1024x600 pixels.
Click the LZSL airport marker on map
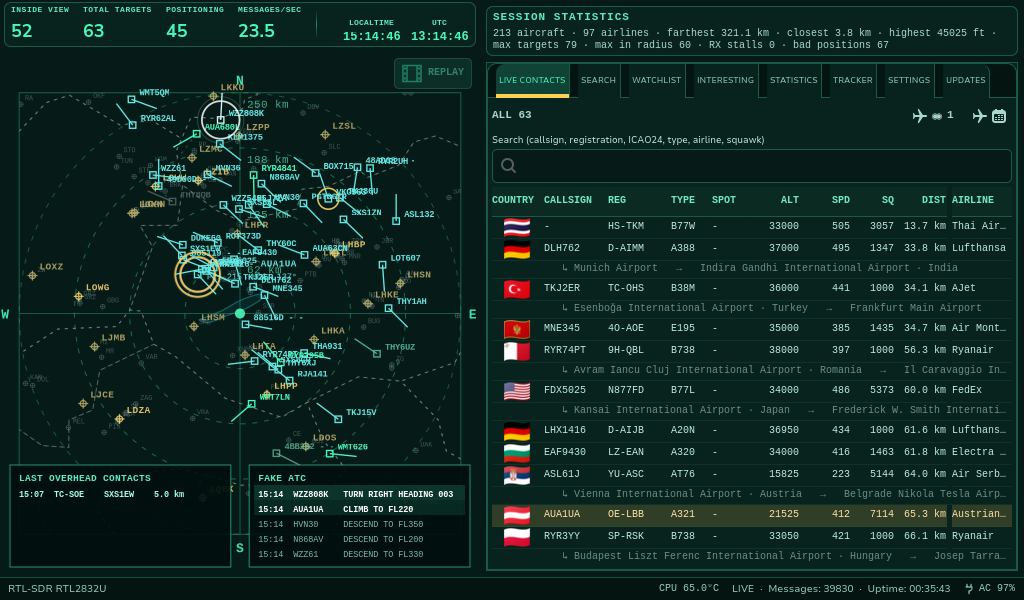click(x=325, y=135)
